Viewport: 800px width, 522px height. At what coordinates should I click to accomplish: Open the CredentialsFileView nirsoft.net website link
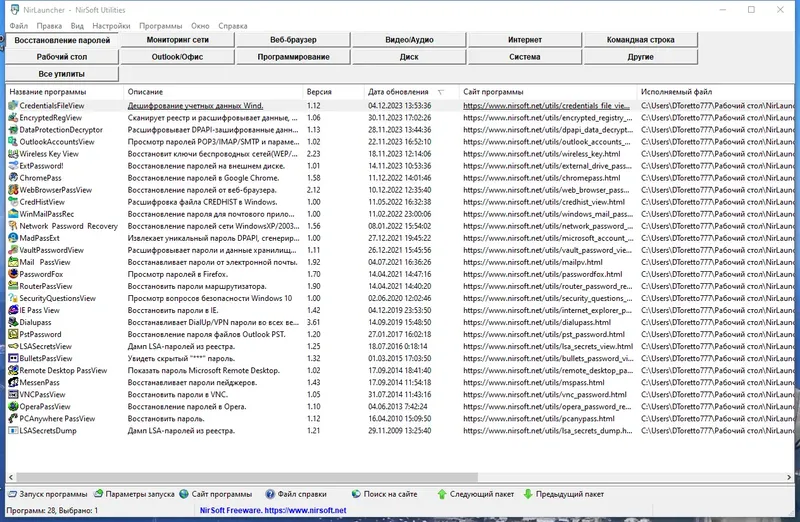click(x=546, y=106)
